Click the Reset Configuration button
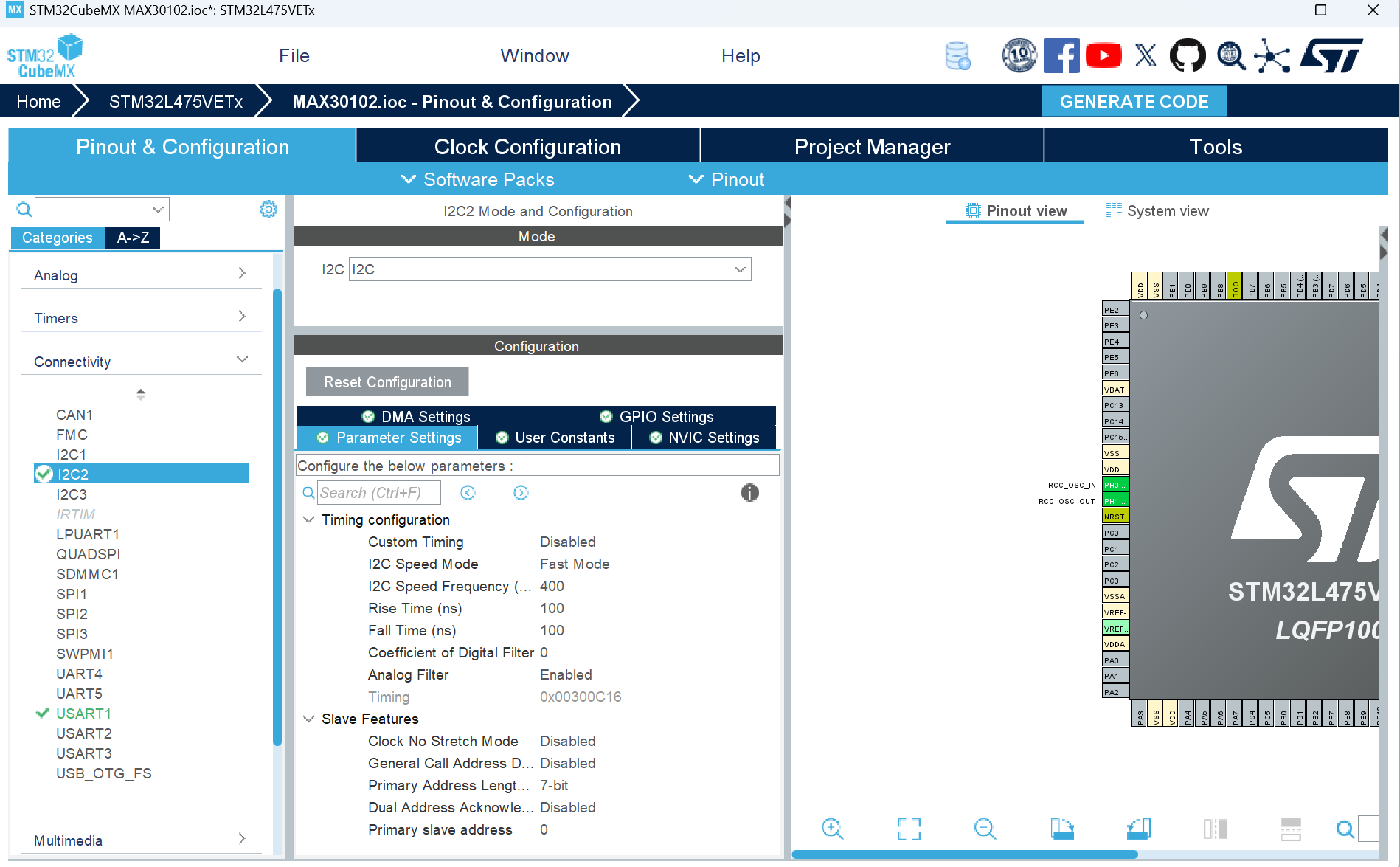This screenshot has width=1400, height=867. (387, 382)
